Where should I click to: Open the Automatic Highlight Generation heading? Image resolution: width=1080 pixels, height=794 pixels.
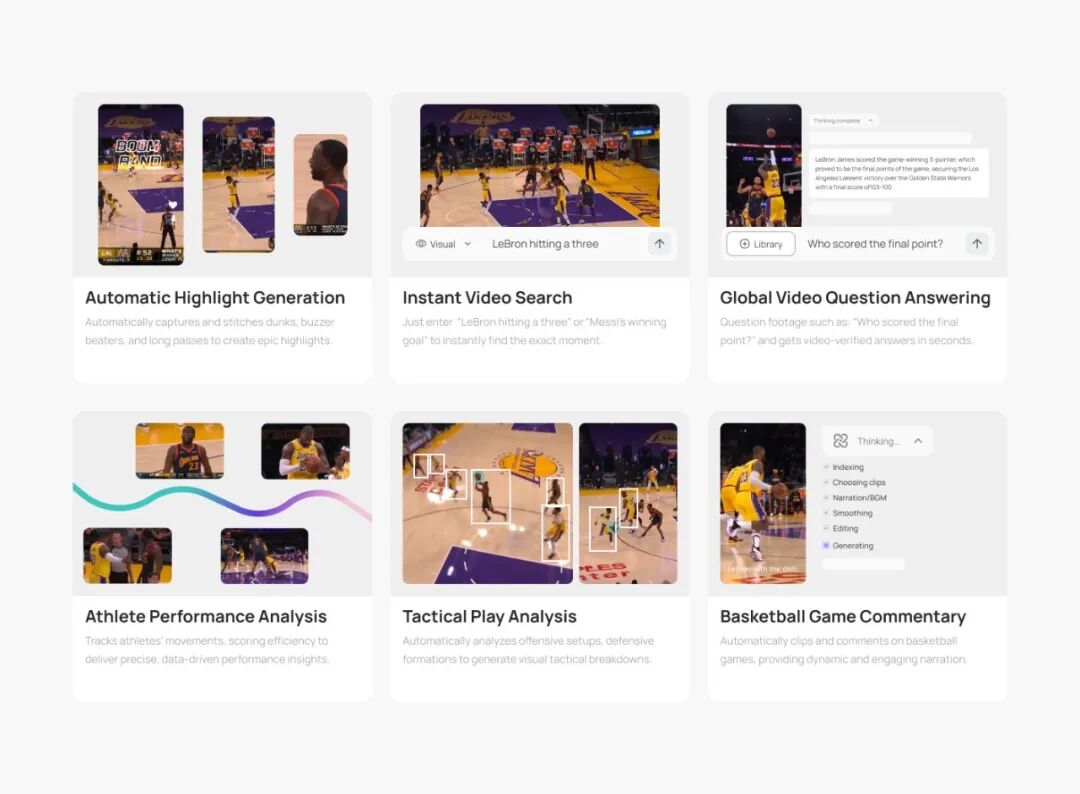point(215,297)
